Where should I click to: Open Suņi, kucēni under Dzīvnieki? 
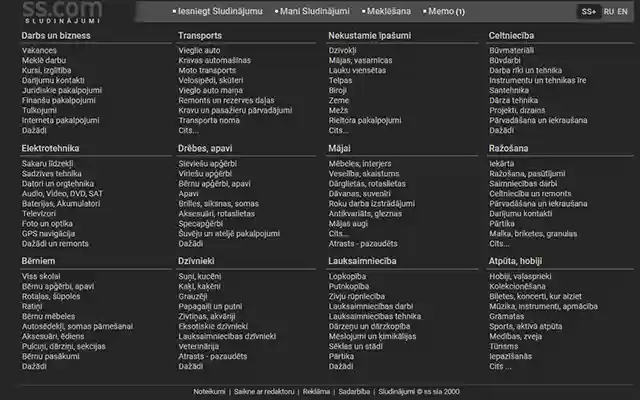click(198, 276)
